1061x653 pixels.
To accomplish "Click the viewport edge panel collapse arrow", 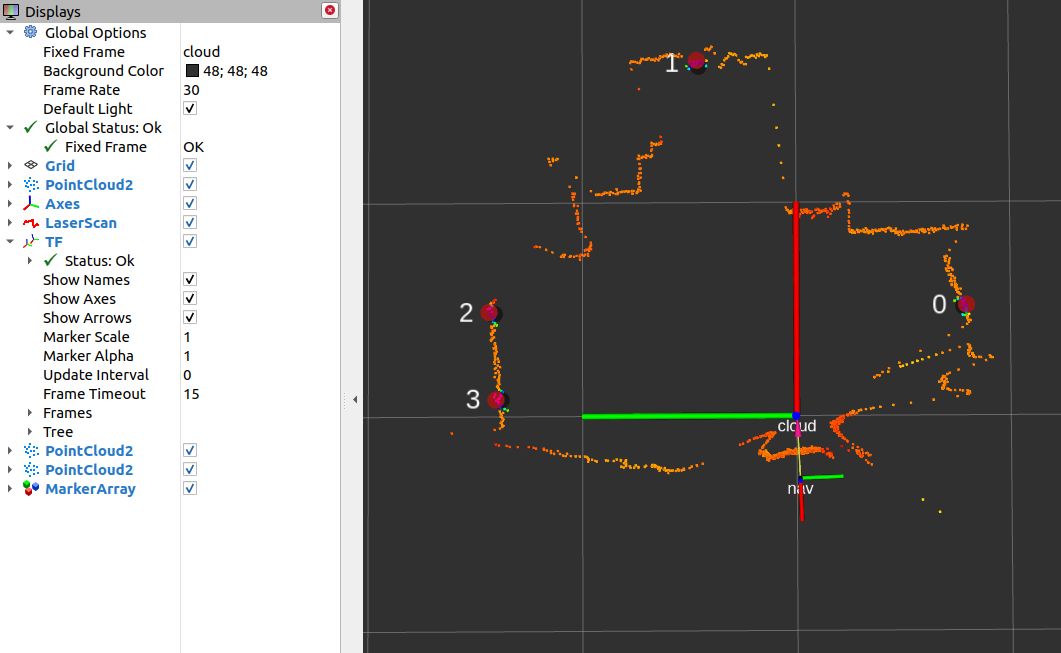I will 355,398.
